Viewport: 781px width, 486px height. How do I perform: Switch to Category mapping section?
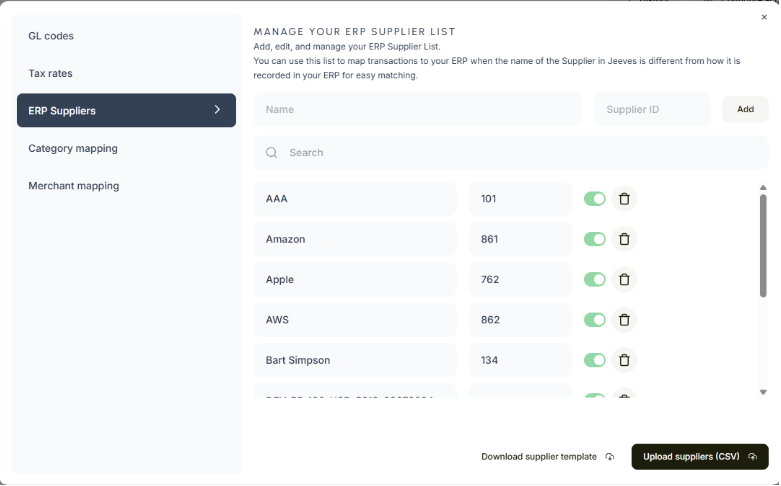(x=73, y=148)
